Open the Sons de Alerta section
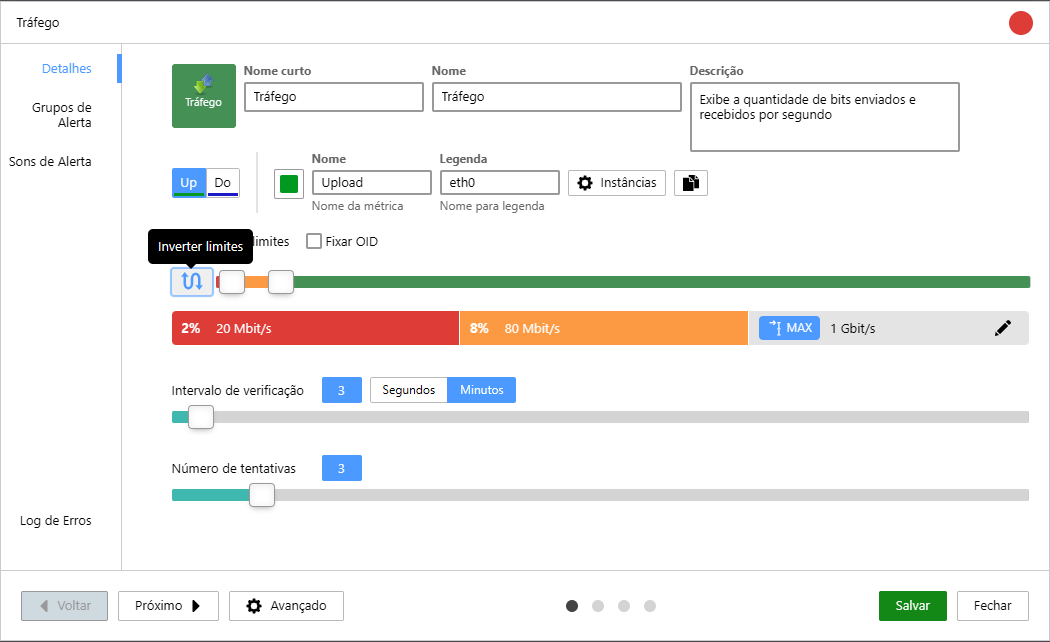Viewport: 1050px width, 642px height. [x=50, y=161]
